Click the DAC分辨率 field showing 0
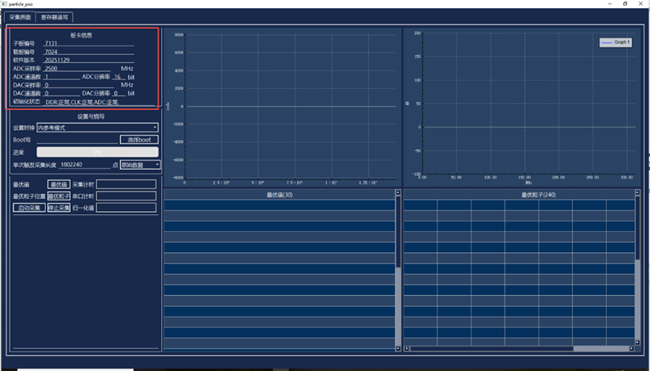The image size is (650, 371). [119, 93]
